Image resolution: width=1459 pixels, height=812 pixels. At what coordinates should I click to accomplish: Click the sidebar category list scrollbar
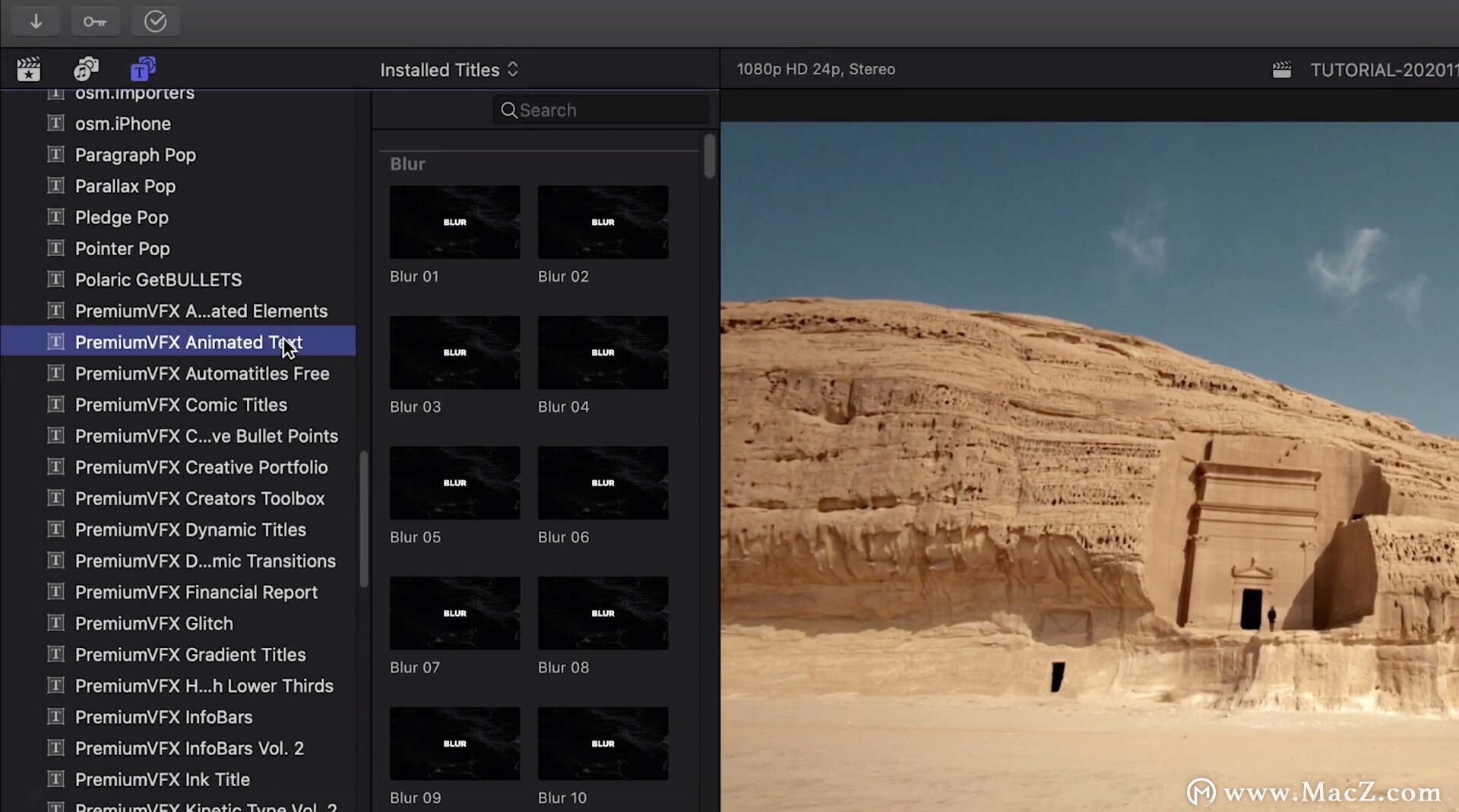point(364,520)
